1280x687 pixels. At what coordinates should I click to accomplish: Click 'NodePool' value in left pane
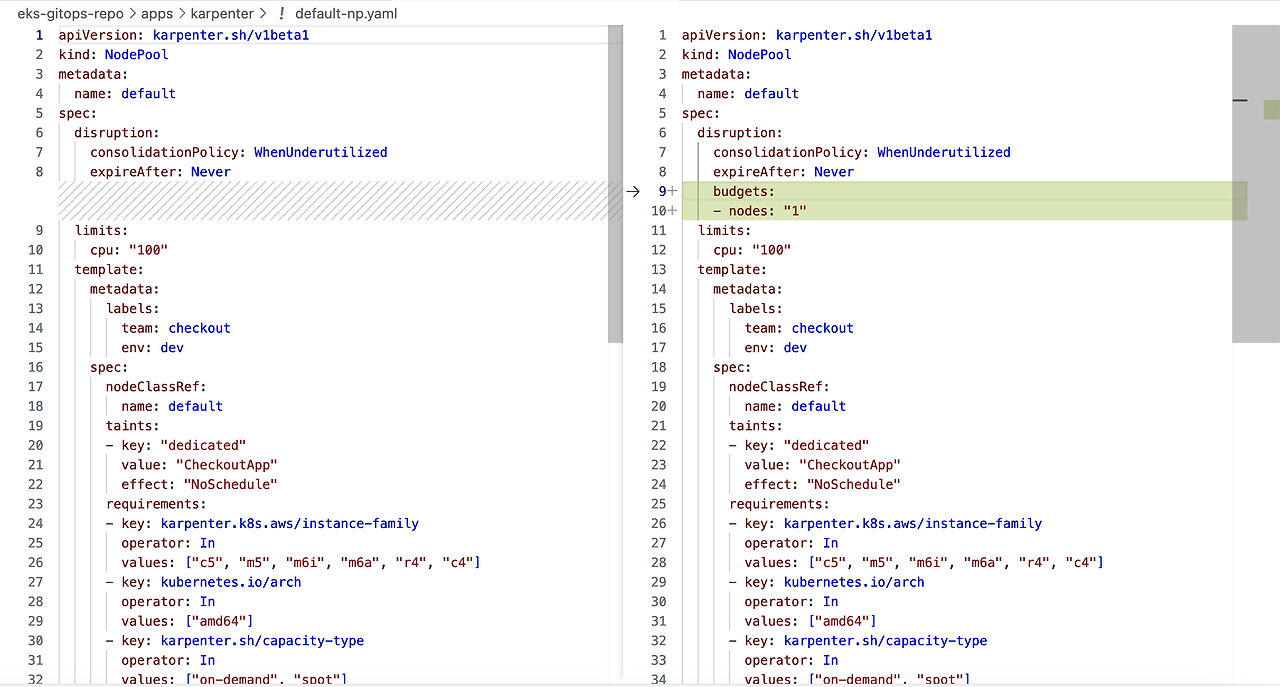136,54
